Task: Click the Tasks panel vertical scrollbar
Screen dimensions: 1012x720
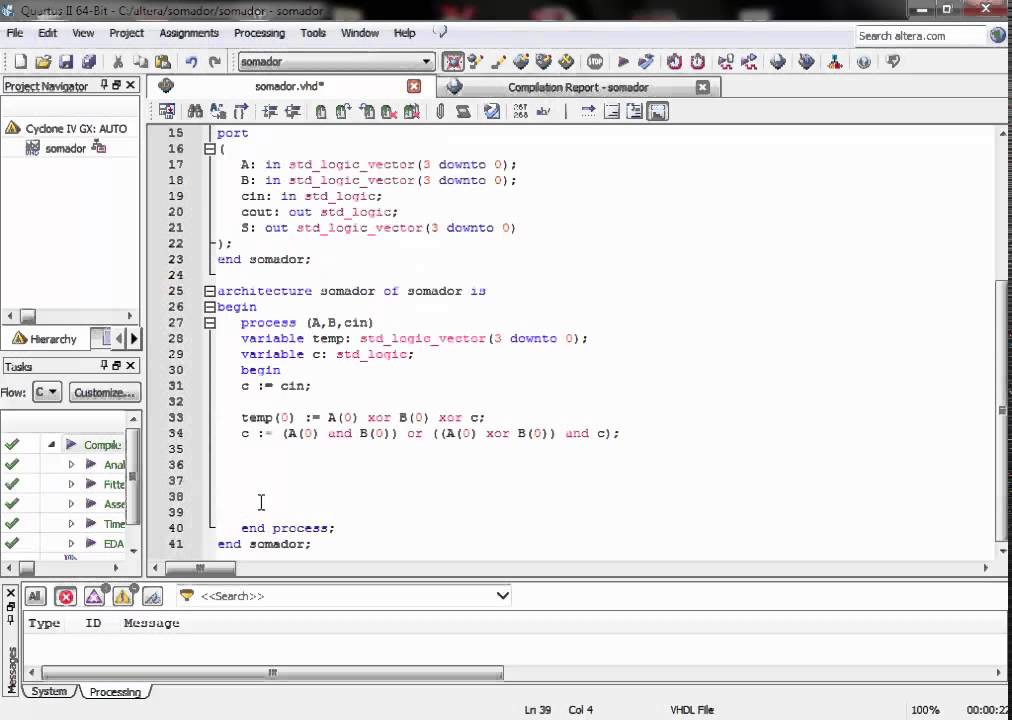Action: pos(133,474)
